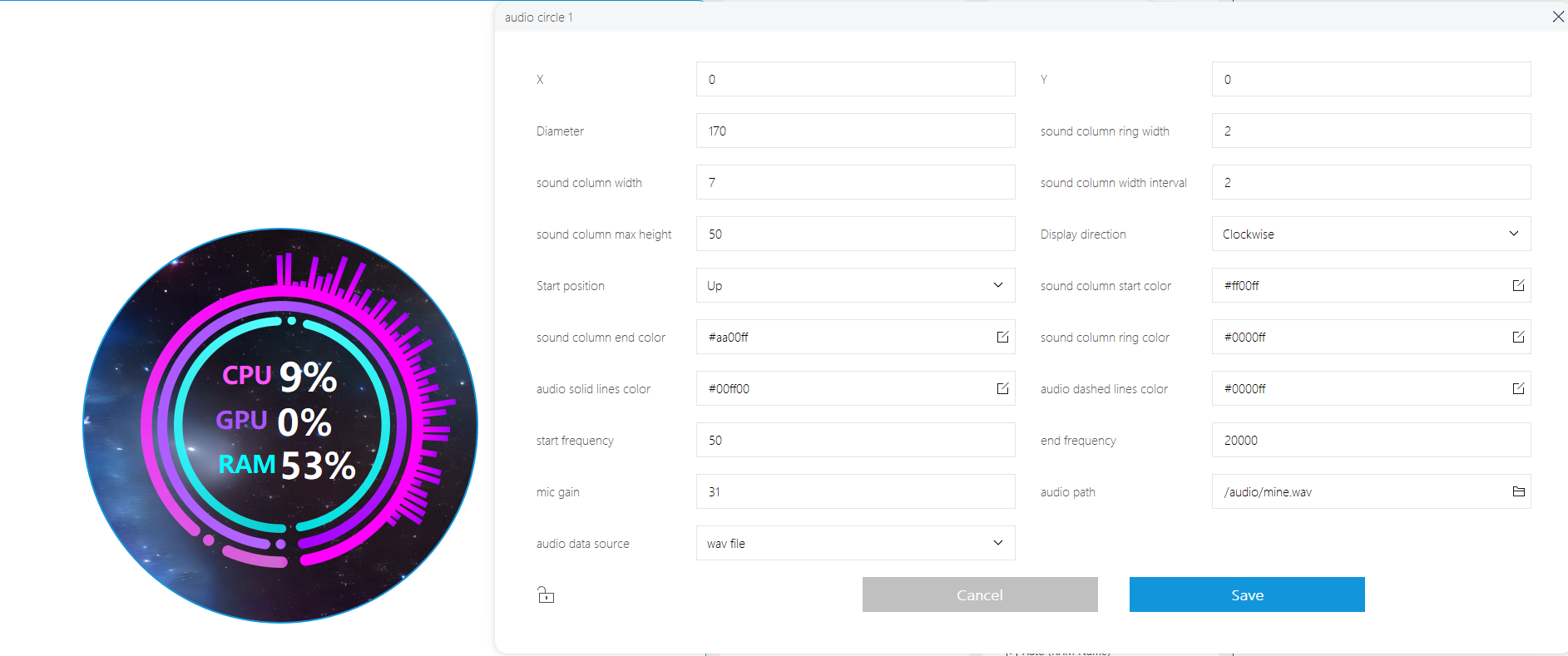Open color picker for audio dashed lines color
Viewport: 1568px width, 656px height.
(1518, 388)
